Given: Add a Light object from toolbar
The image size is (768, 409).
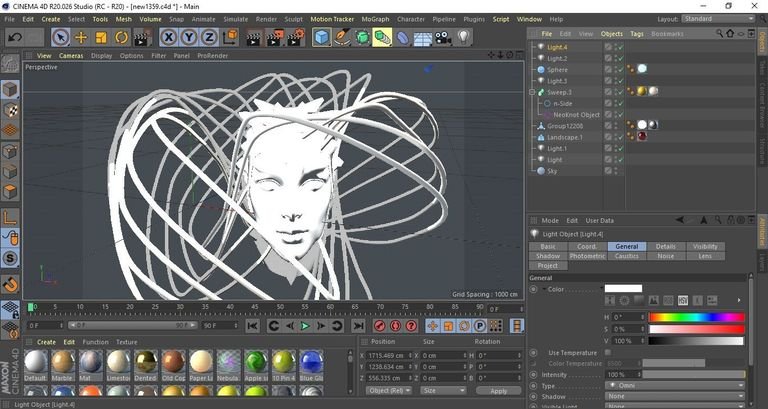Looking at the screenshot, I should pos(464,37).
